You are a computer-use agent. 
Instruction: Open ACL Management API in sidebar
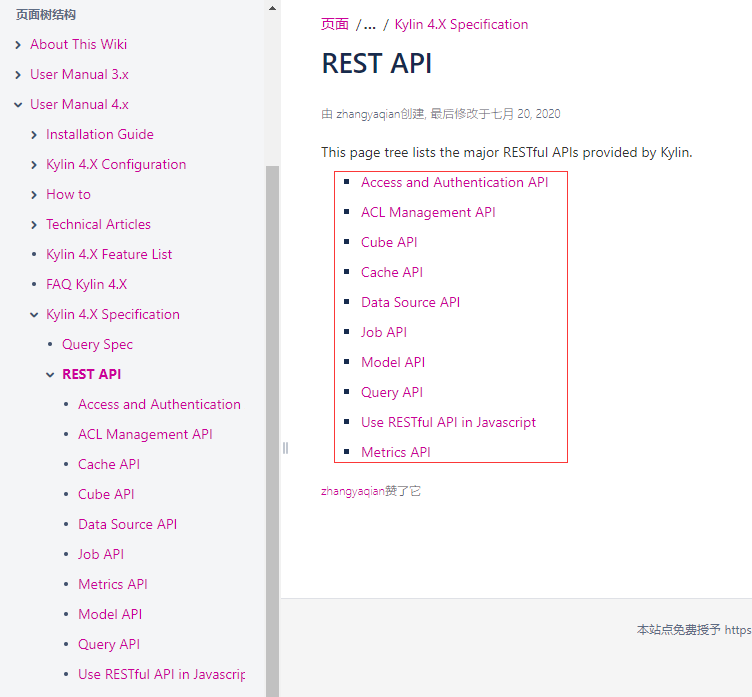click(x=145, y=434)
